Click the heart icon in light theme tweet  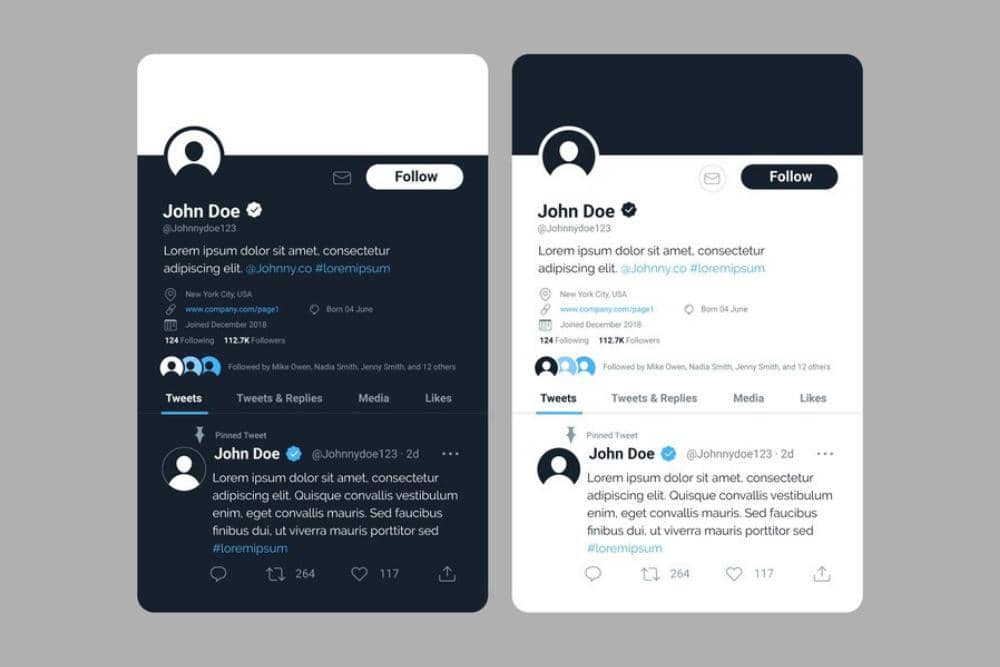[734, 574]
